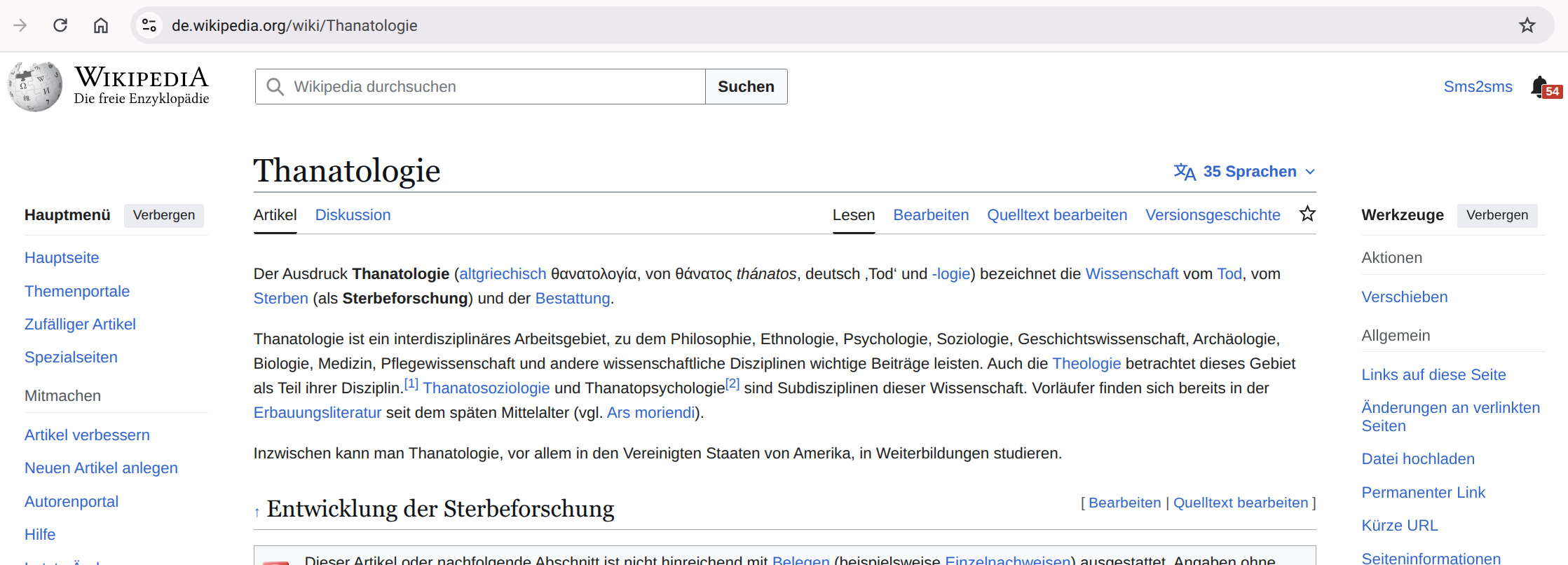Switch to the Diskussion tab
The height and width of the screenshot is (565, 1568).
click(x=353, y=215)
